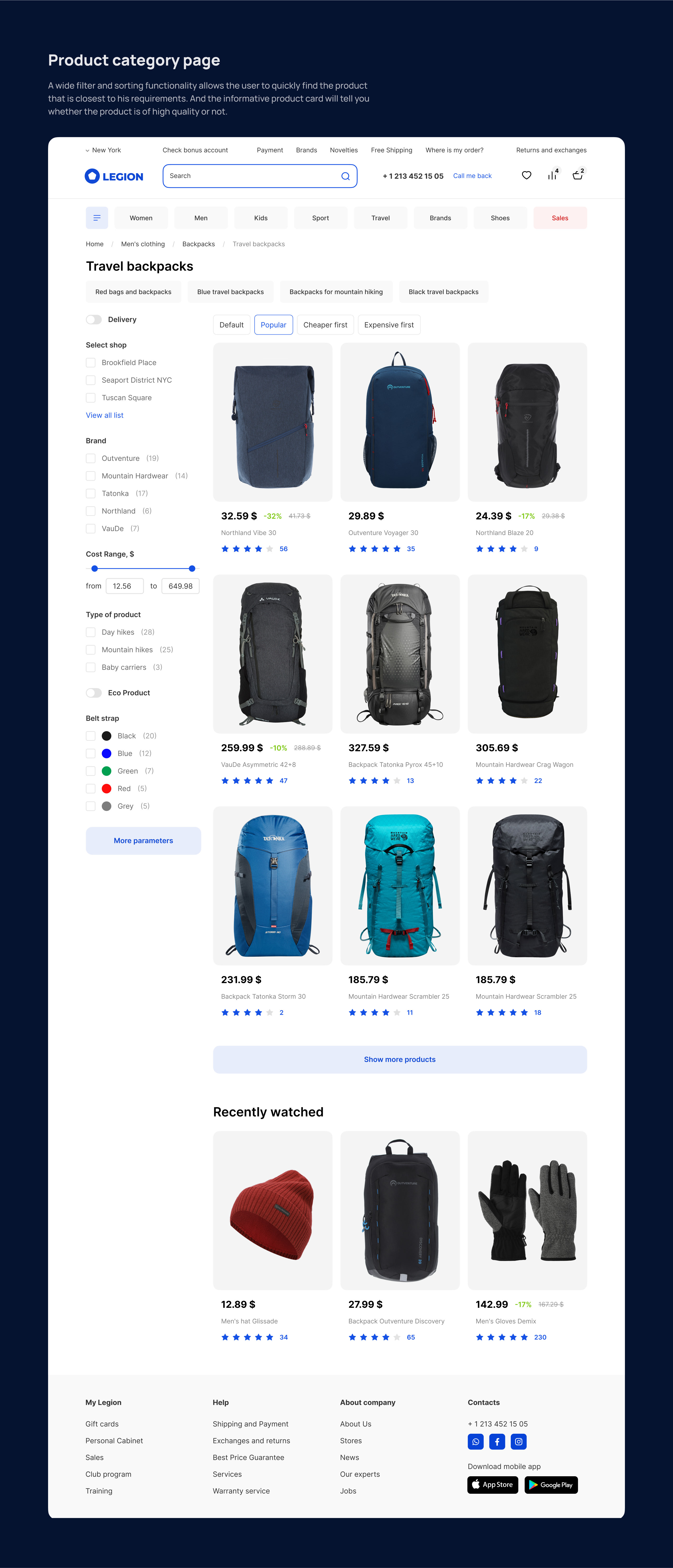Click Show more products button
Image resolution: width=673 pixels, height=1568 pixels.
click(x=399, y=1060)
